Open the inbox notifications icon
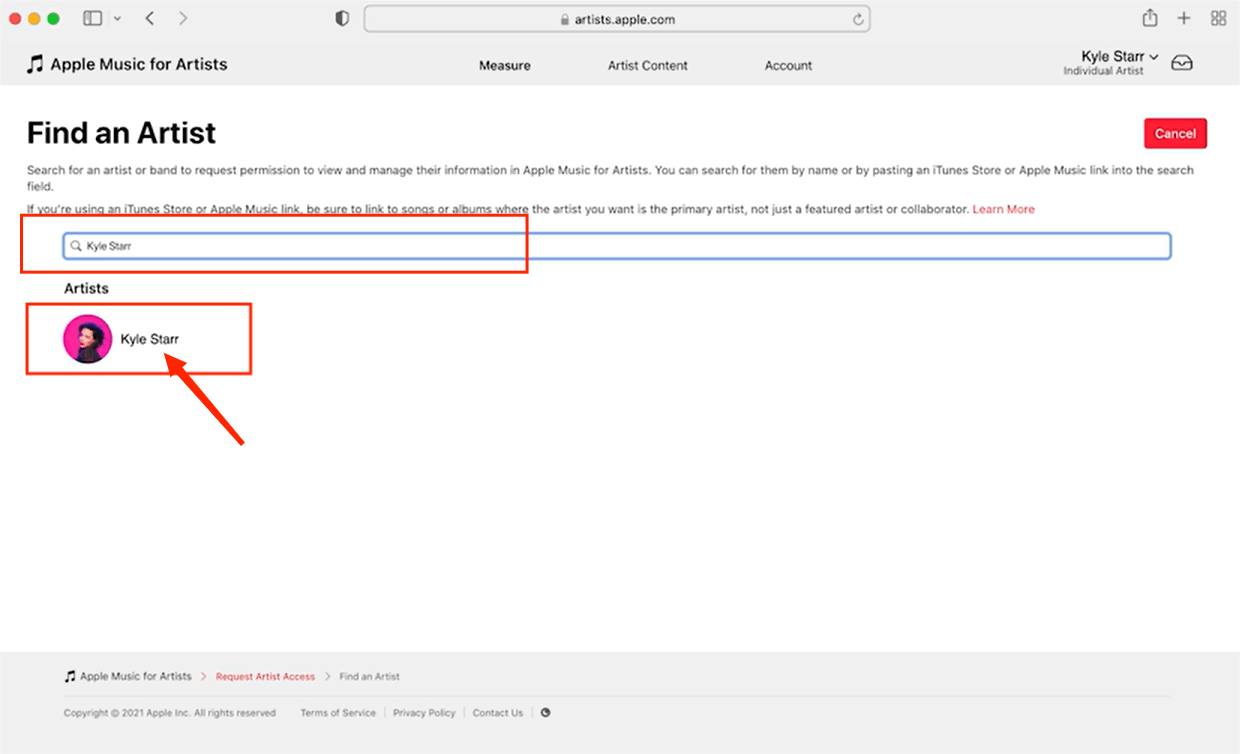The height and width of the screenshot is (754, 1240). 1182,63
